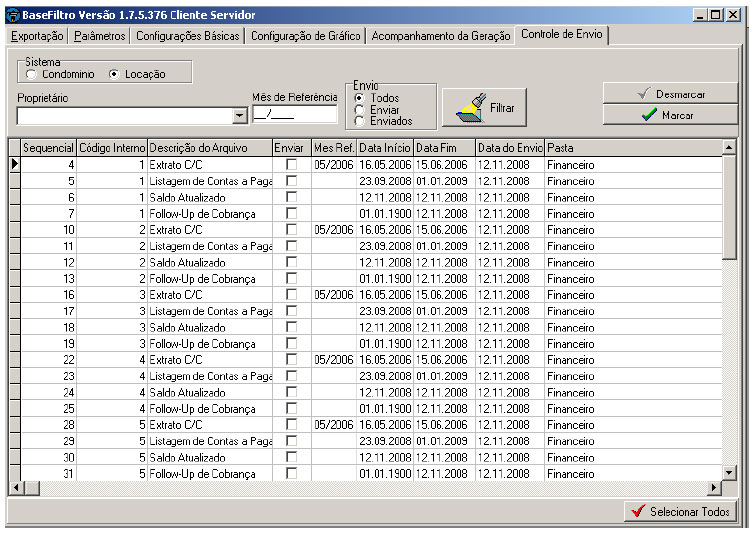Click the Data do Envio column header
The image size is (754, 534).
tap(509, 148)
